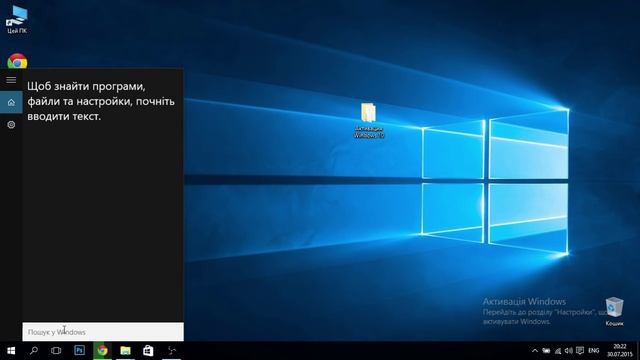Switch the ENG input language indicator

point(594,351)
